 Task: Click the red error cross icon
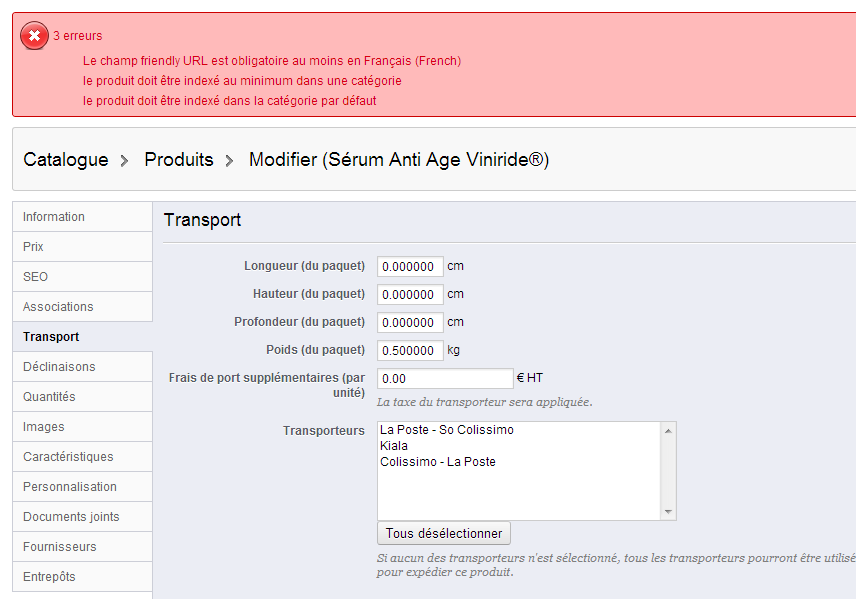pos(34,36)
